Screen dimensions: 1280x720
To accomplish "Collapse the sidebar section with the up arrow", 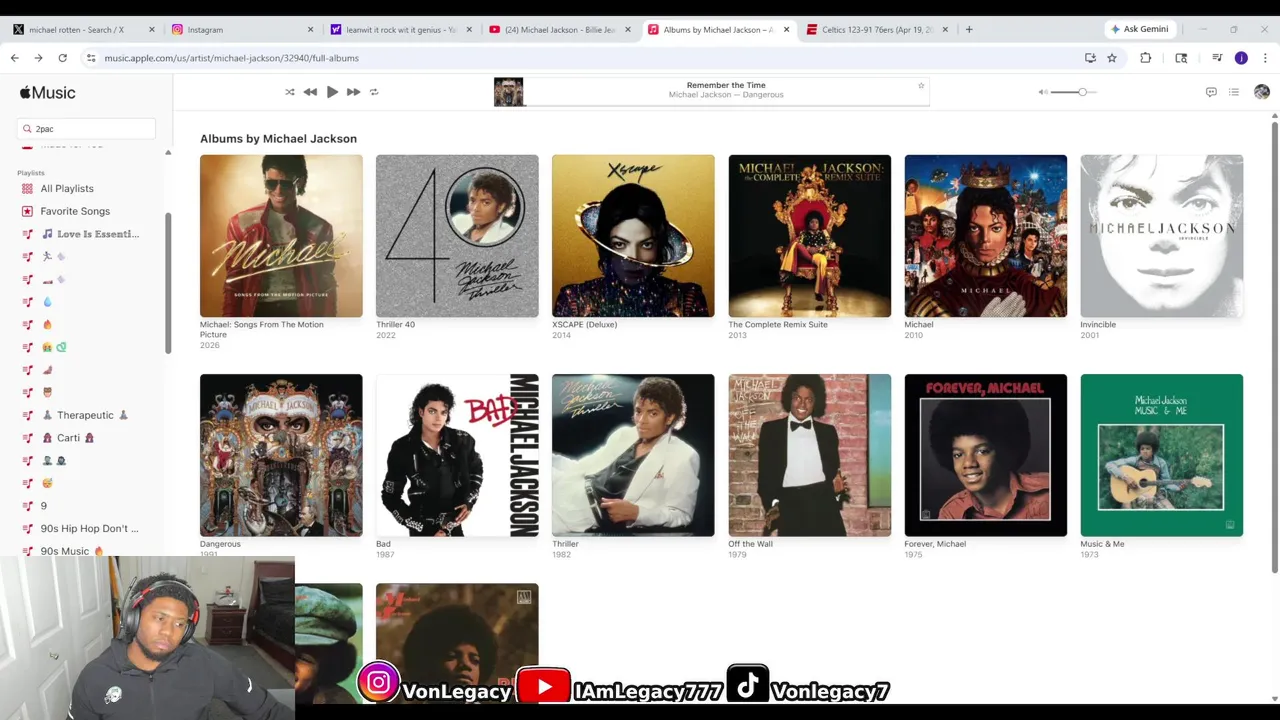I will (168, 152).
